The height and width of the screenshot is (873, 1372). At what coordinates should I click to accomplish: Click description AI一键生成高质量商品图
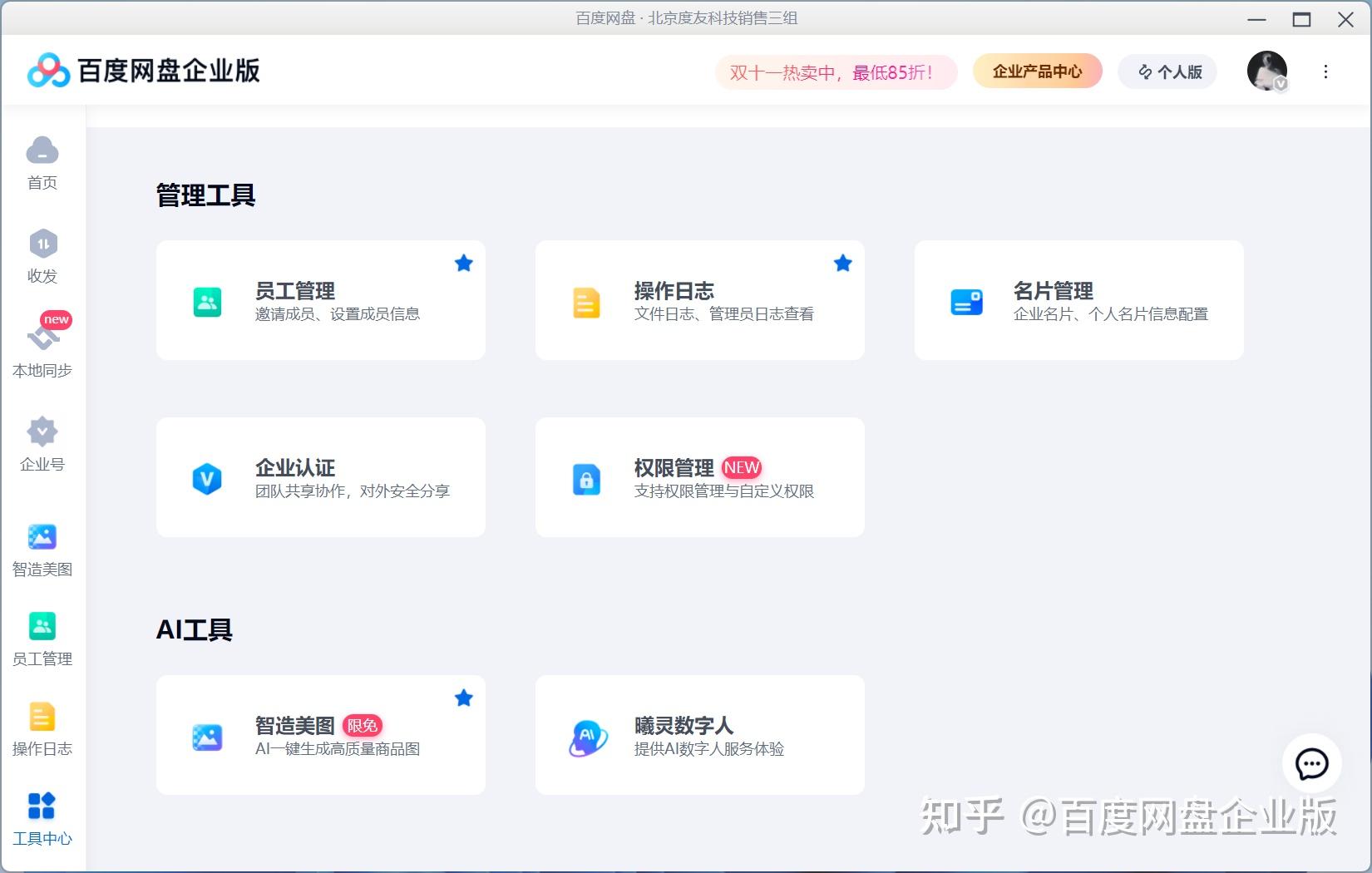[x=338, y=749]
